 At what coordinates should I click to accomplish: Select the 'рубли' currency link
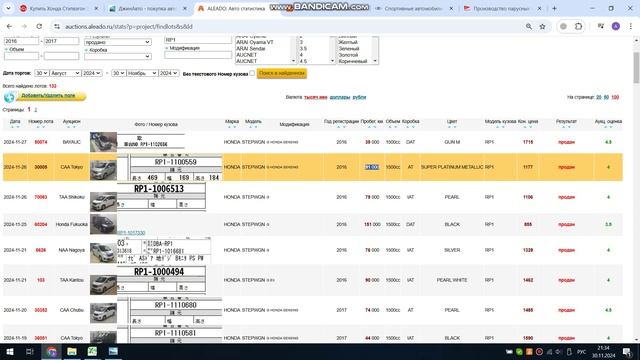[x=359, y=97]
